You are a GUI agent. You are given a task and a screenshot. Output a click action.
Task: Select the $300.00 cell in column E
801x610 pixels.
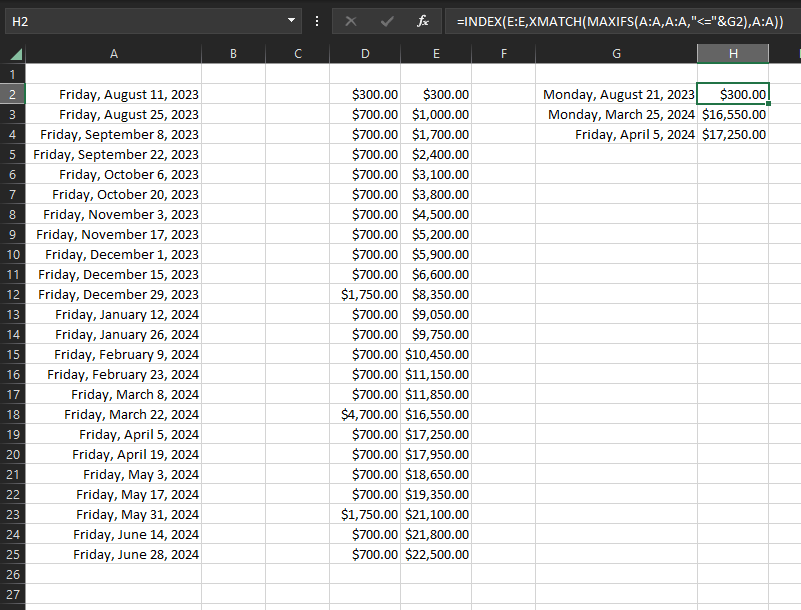tap(436, 95)
